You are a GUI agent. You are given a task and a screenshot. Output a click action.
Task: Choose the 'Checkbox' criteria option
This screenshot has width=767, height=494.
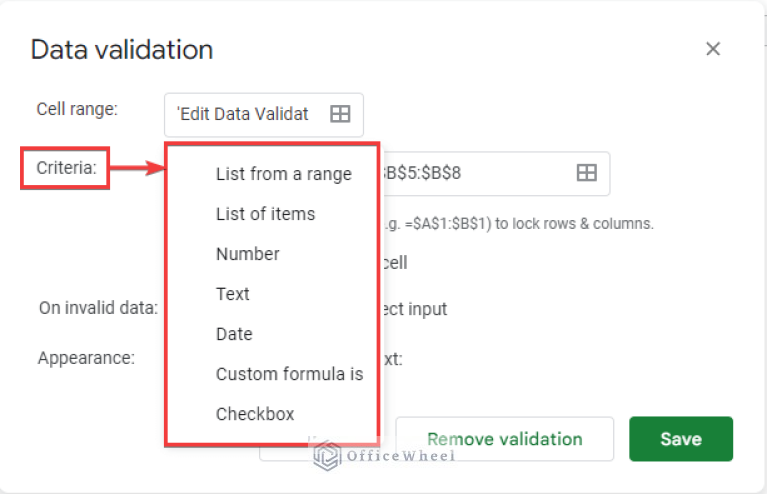pyautogui.click(x=255, y=414)
